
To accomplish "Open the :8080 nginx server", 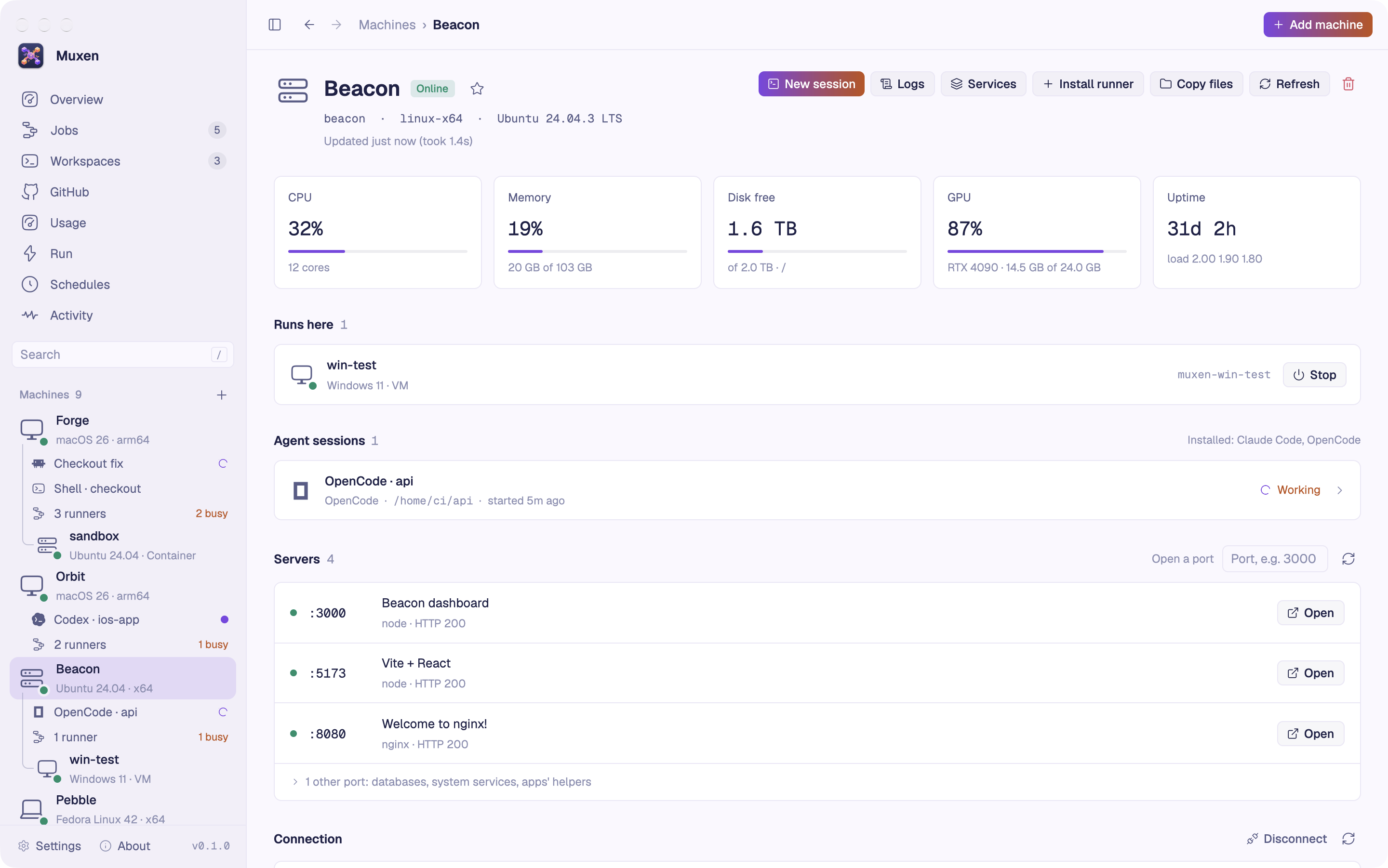I will (1310, 734).
